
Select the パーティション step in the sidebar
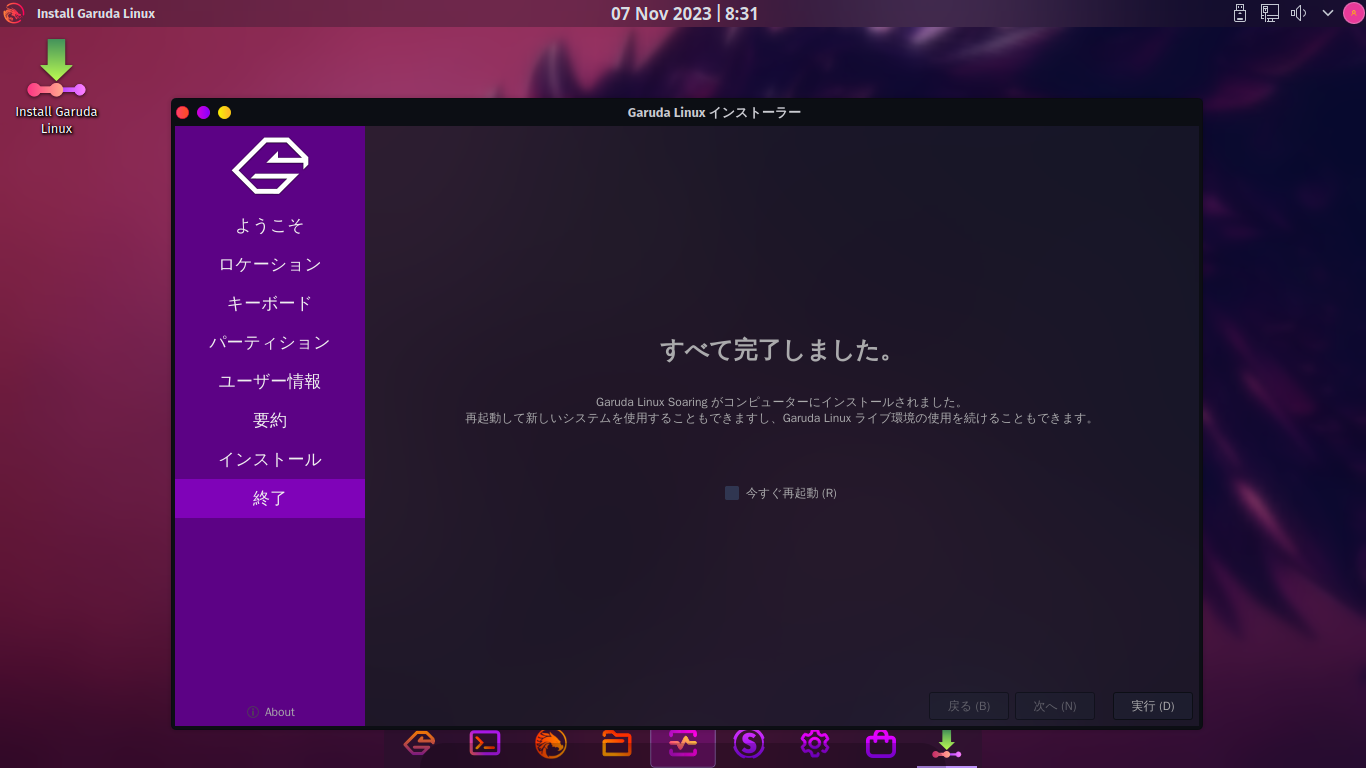click(270, 343)
